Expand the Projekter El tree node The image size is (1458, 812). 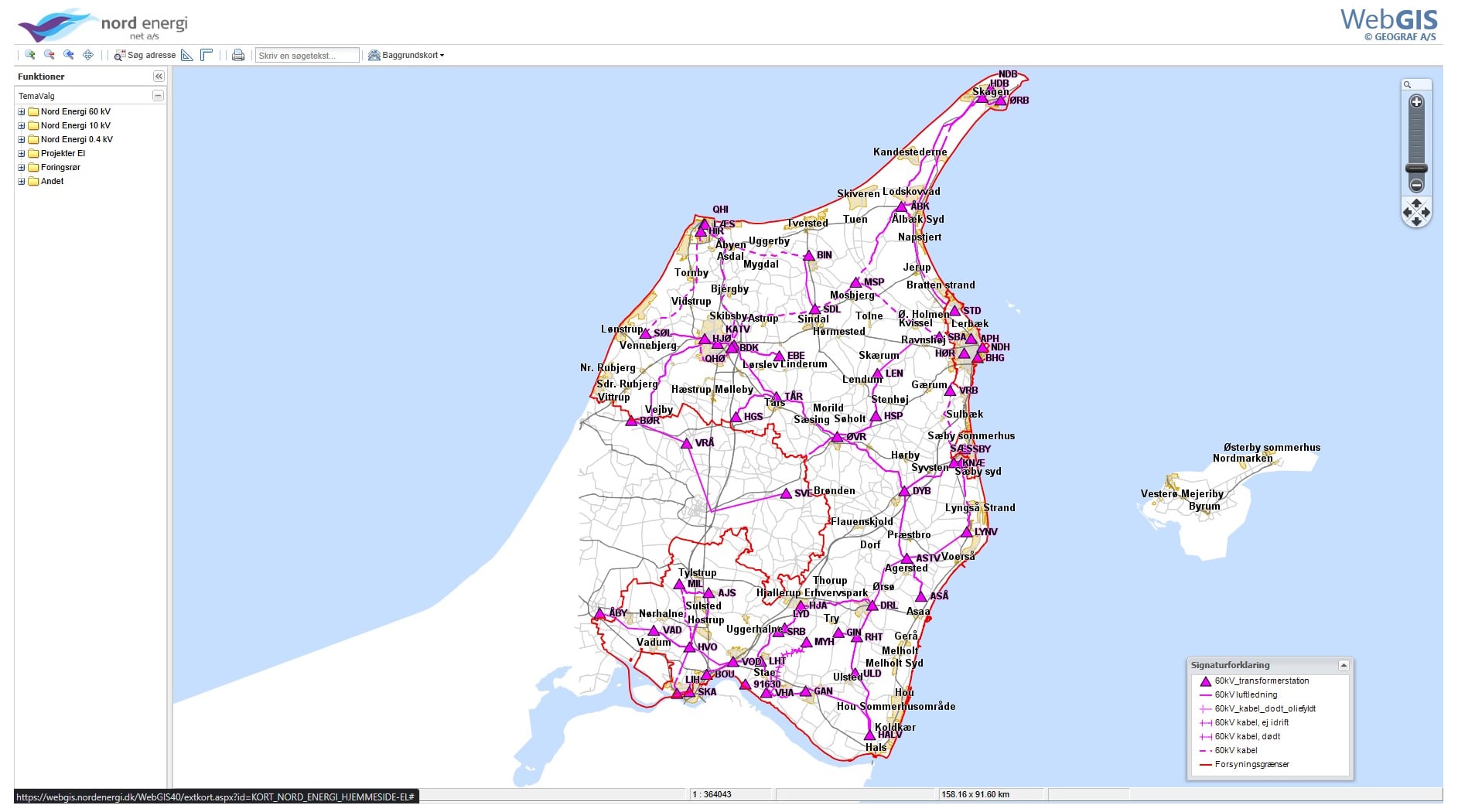(21, 153)
